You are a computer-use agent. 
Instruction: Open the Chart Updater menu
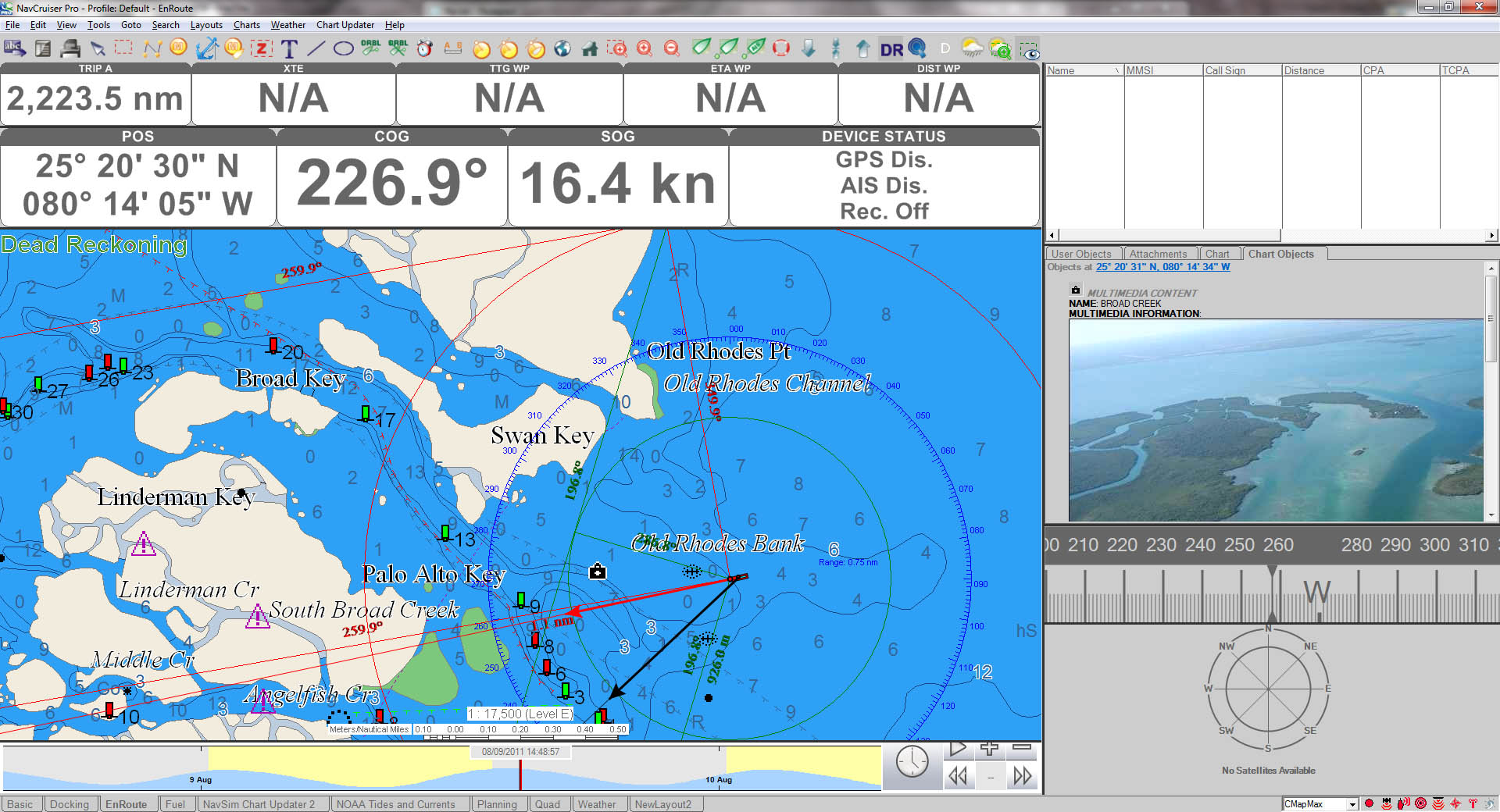345,25
